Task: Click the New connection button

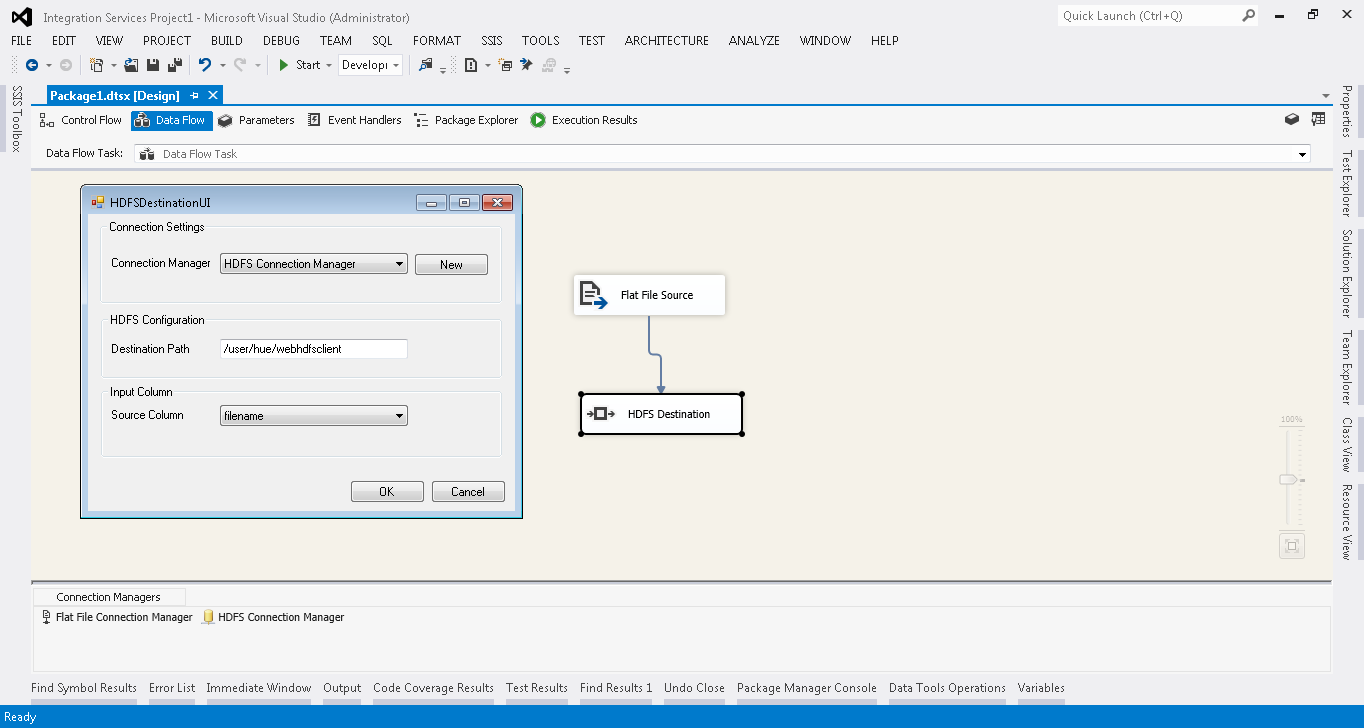Action: click(451, 265)
